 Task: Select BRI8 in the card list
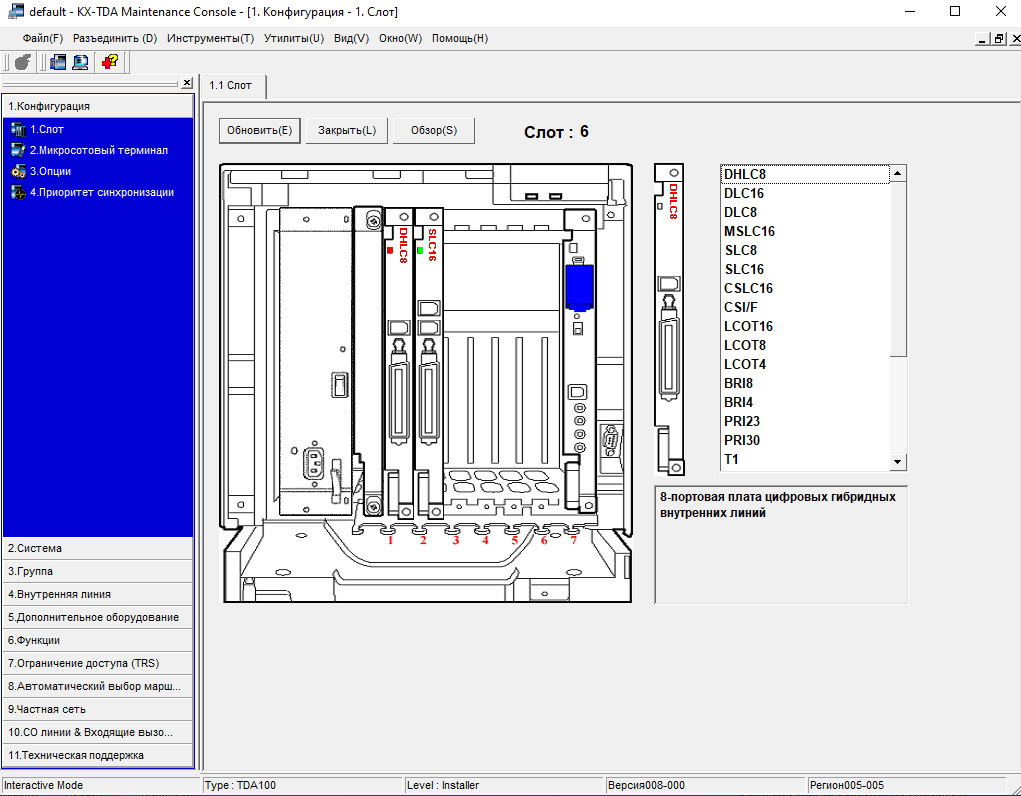[x=805, y=384]
